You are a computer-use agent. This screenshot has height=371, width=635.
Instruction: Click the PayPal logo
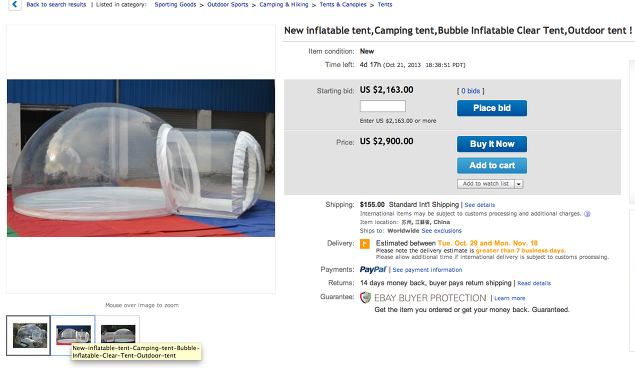coord(373,269)
